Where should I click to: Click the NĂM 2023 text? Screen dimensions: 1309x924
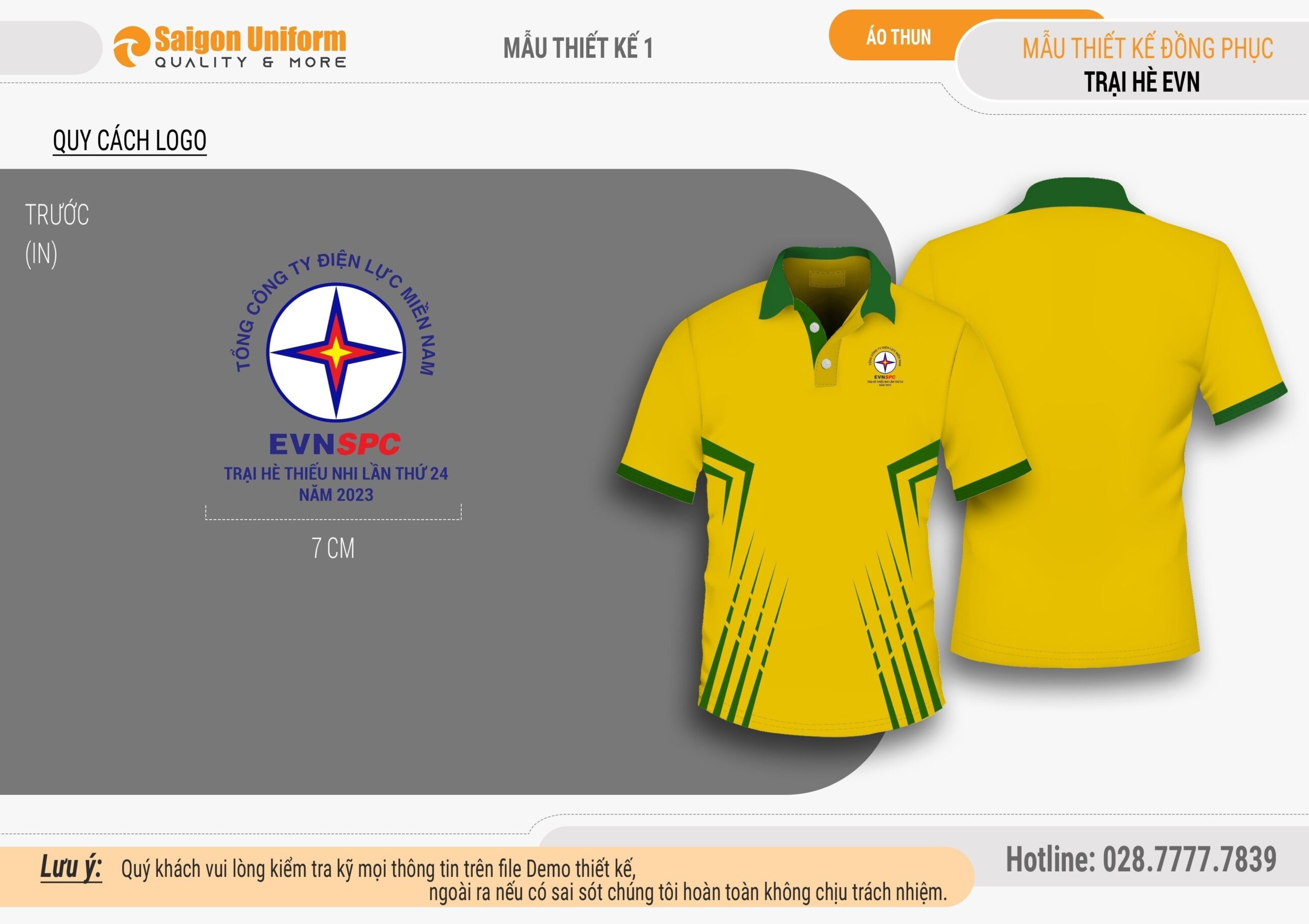click(x=336, y=495)
